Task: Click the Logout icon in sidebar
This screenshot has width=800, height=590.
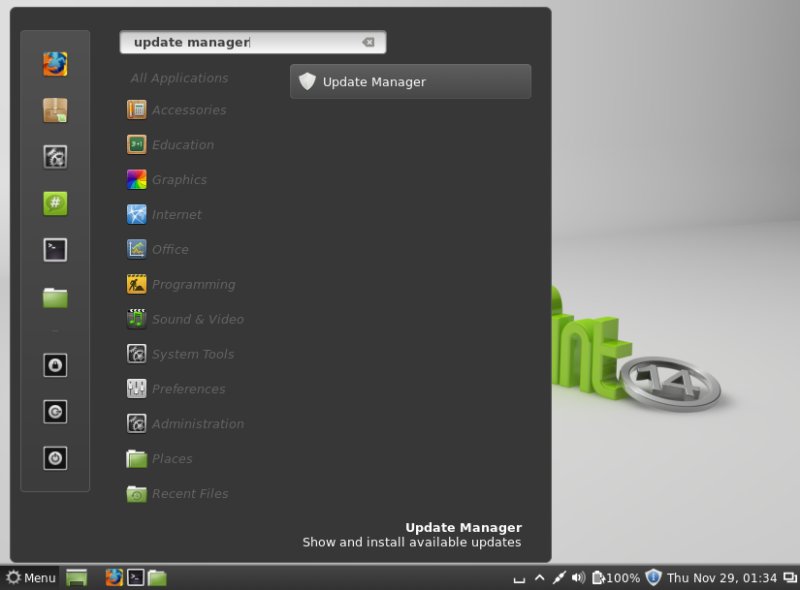Action: pos(55,411)
